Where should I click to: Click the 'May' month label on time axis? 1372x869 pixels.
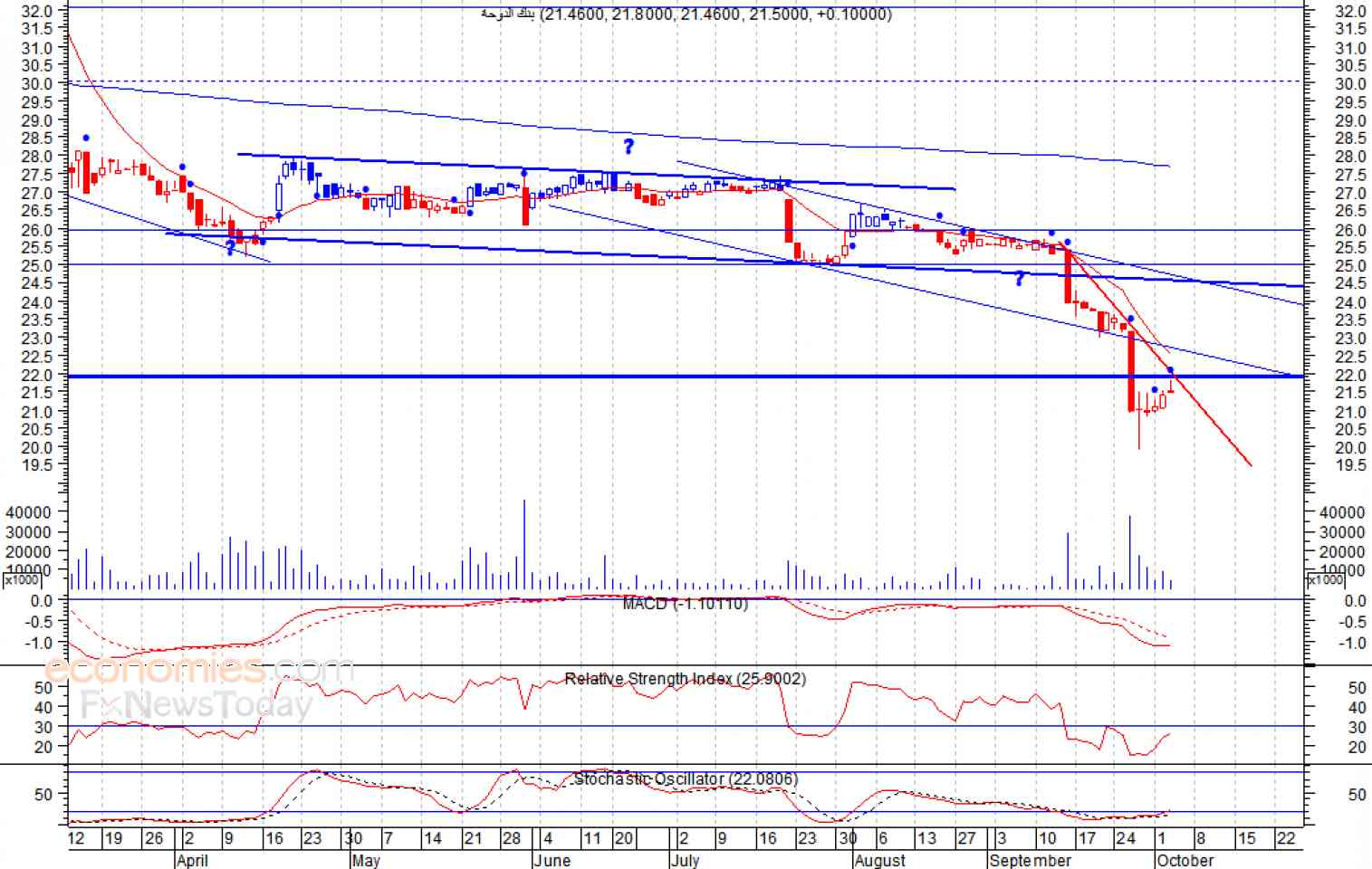point(366,860)
